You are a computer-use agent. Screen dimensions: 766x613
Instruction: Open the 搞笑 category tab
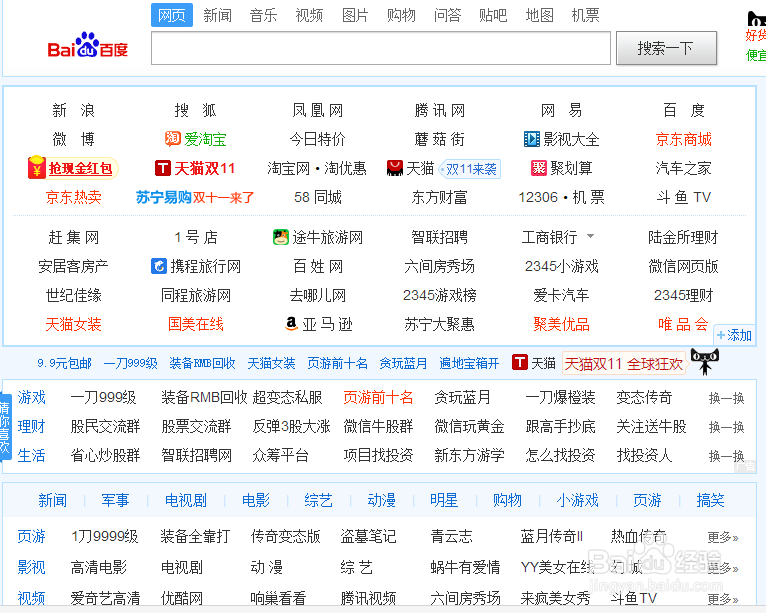[710, 500]
